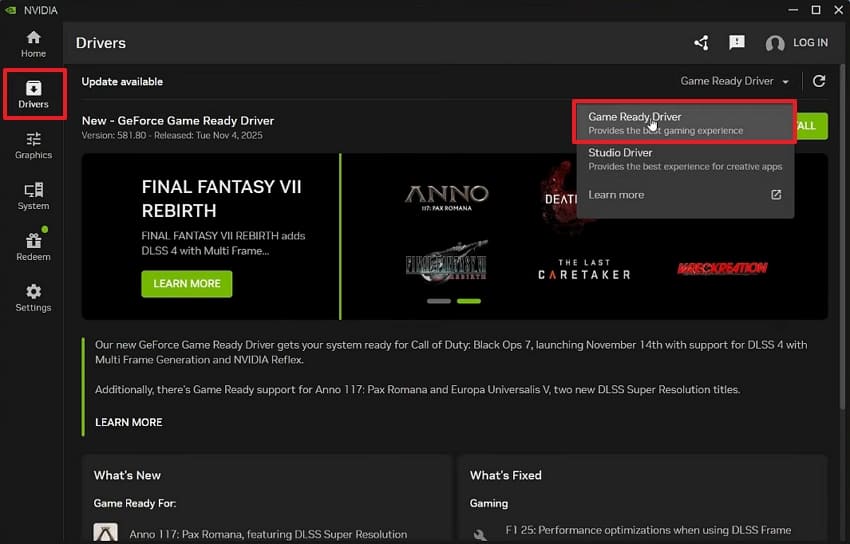Viewport: 850px width, 544px height.
Task: Select the second green carousel indicator
Action: click(x=469, y=301)
